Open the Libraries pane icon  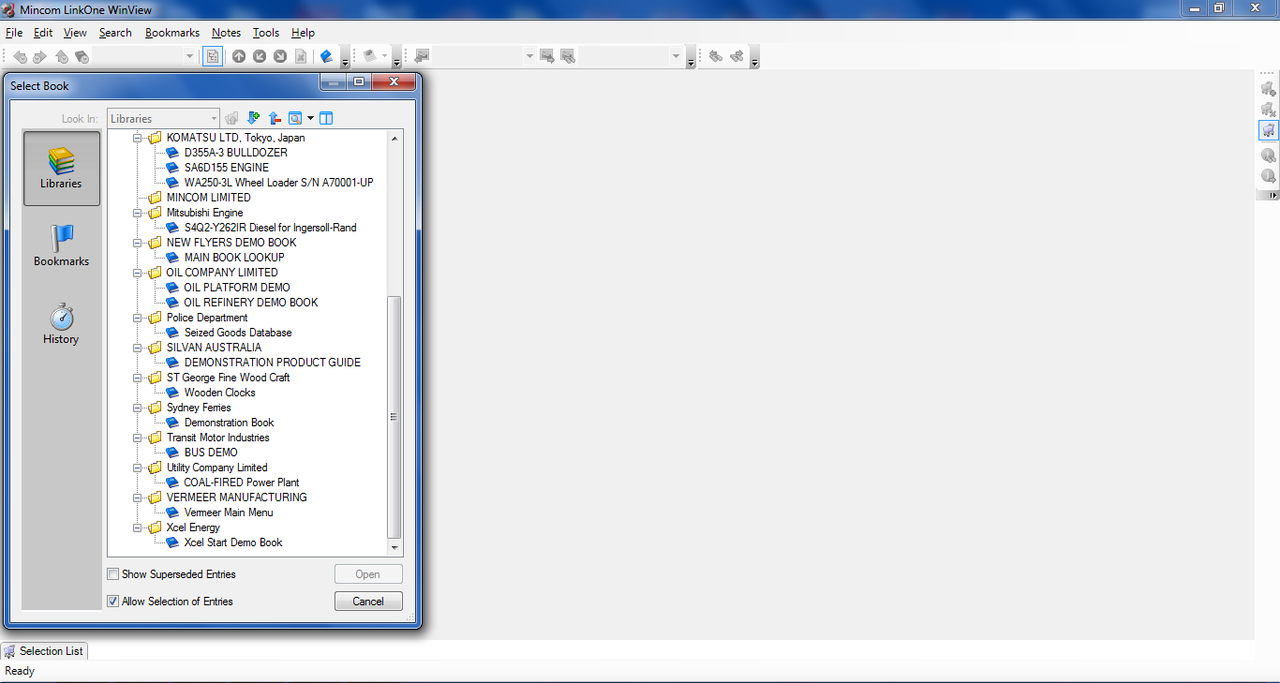coord(61,161)
